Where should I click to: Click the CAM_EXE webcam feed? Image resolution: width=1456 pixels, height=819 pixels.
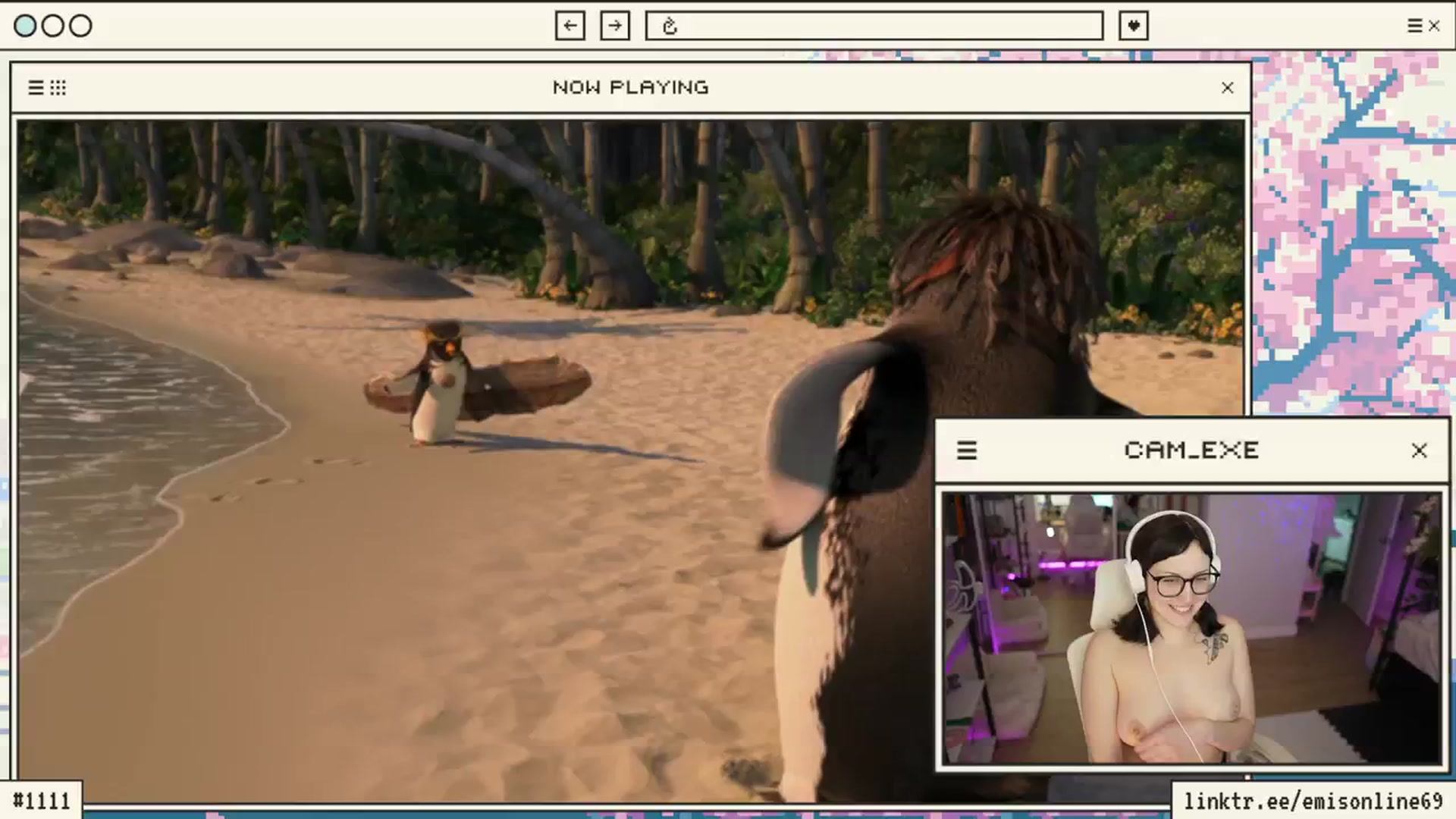click(x=1191, y=629)
